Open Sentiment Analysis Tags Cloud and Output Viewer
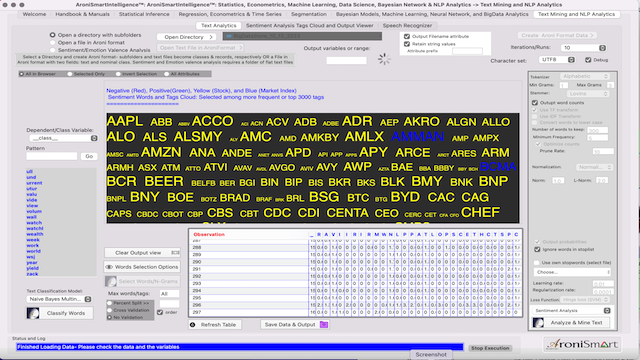 (x=309, y=25)
